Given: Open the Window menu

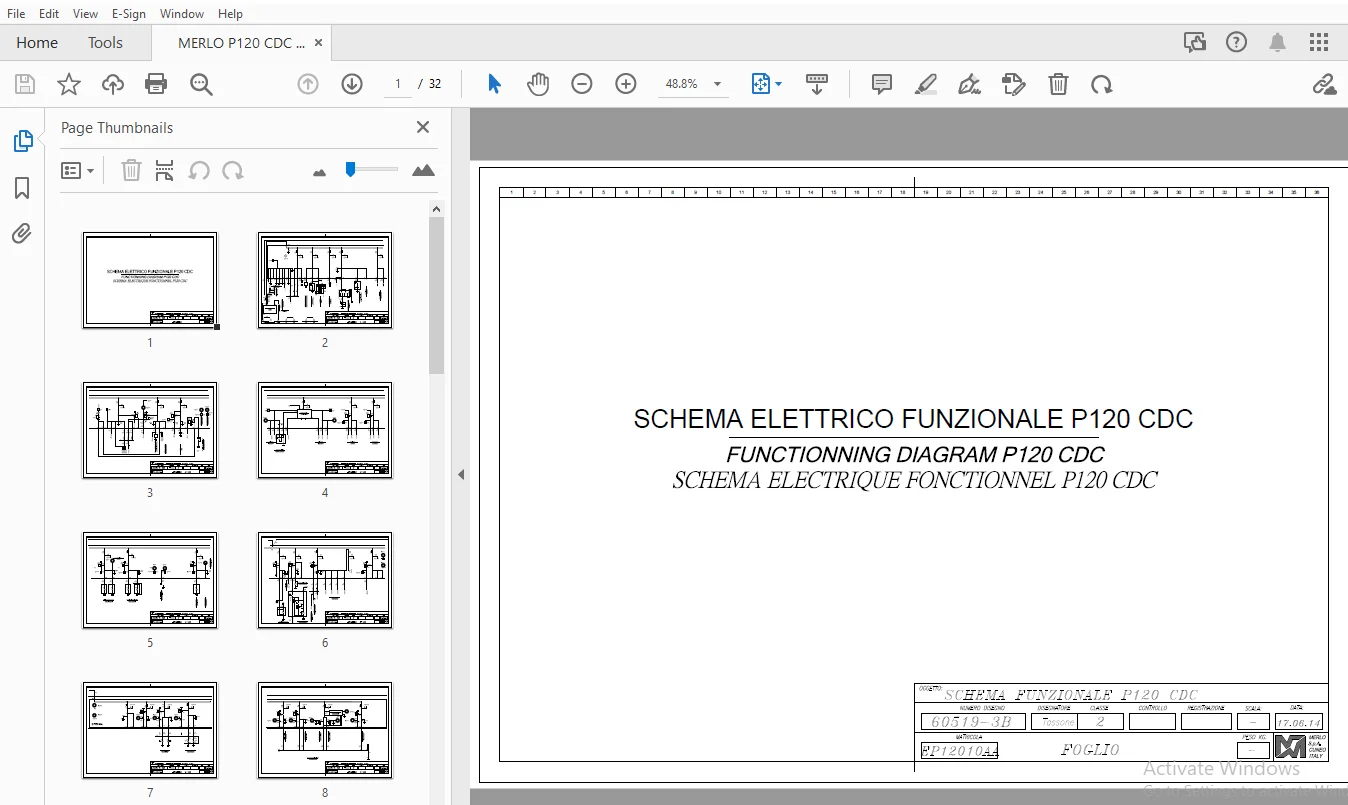Looking at the screenshot, I should point(182,13).
